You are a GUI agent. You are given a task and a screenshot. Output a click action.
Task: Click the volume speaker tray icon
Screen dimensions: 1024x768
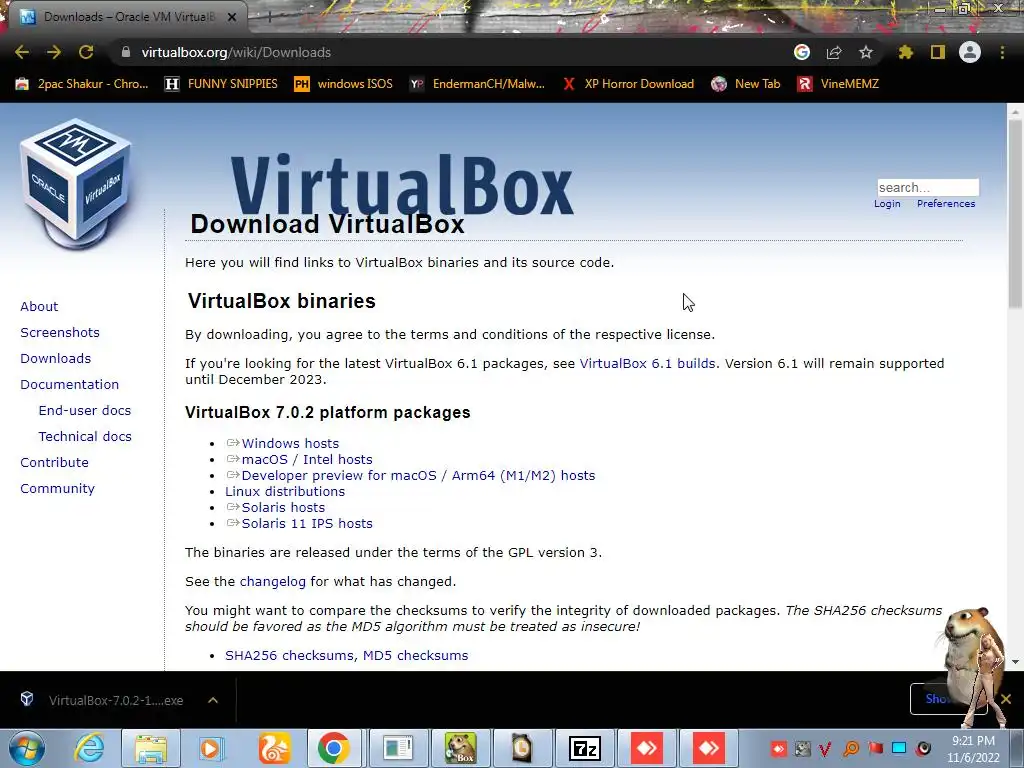coord(923,748)
